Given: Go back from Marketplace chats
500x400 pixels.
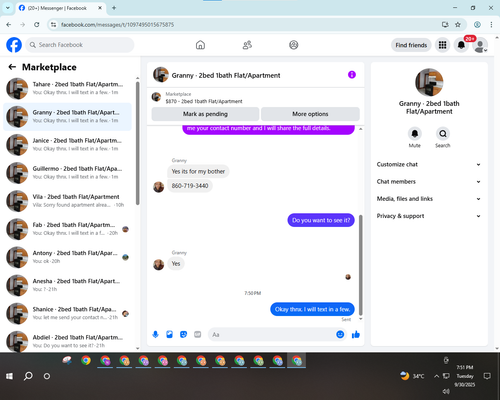Looking at the screenshot, I should pyautogui.click(x=12, y=67).
